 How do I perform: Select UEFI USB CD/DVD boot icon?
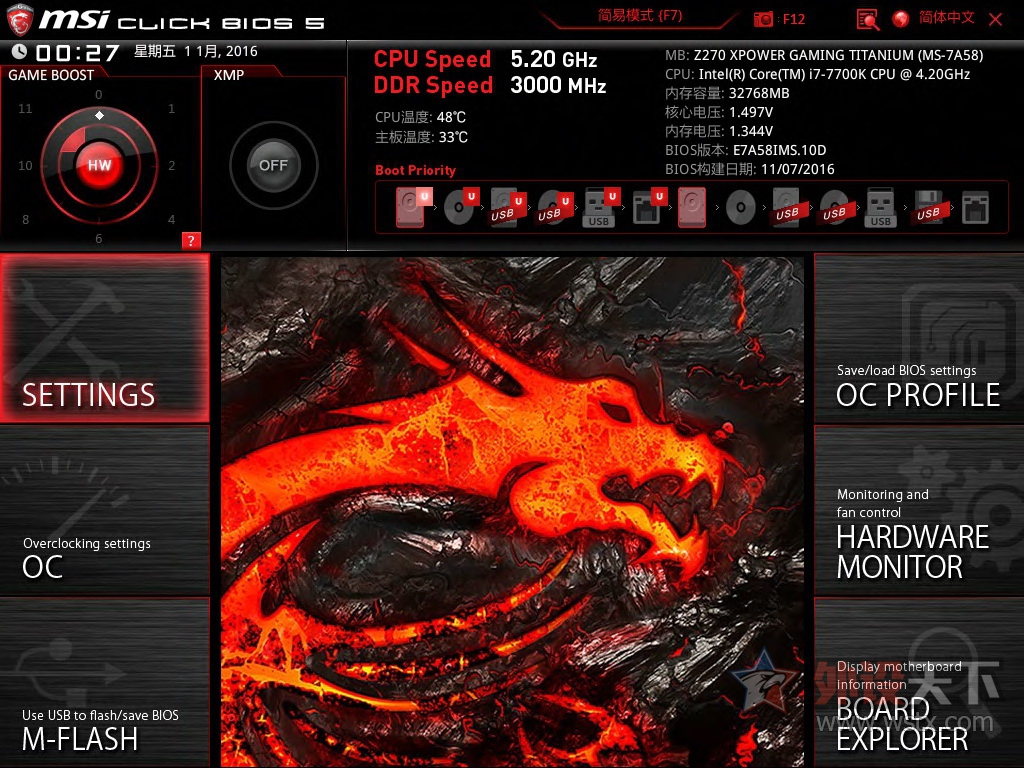[x=554, y=208]
